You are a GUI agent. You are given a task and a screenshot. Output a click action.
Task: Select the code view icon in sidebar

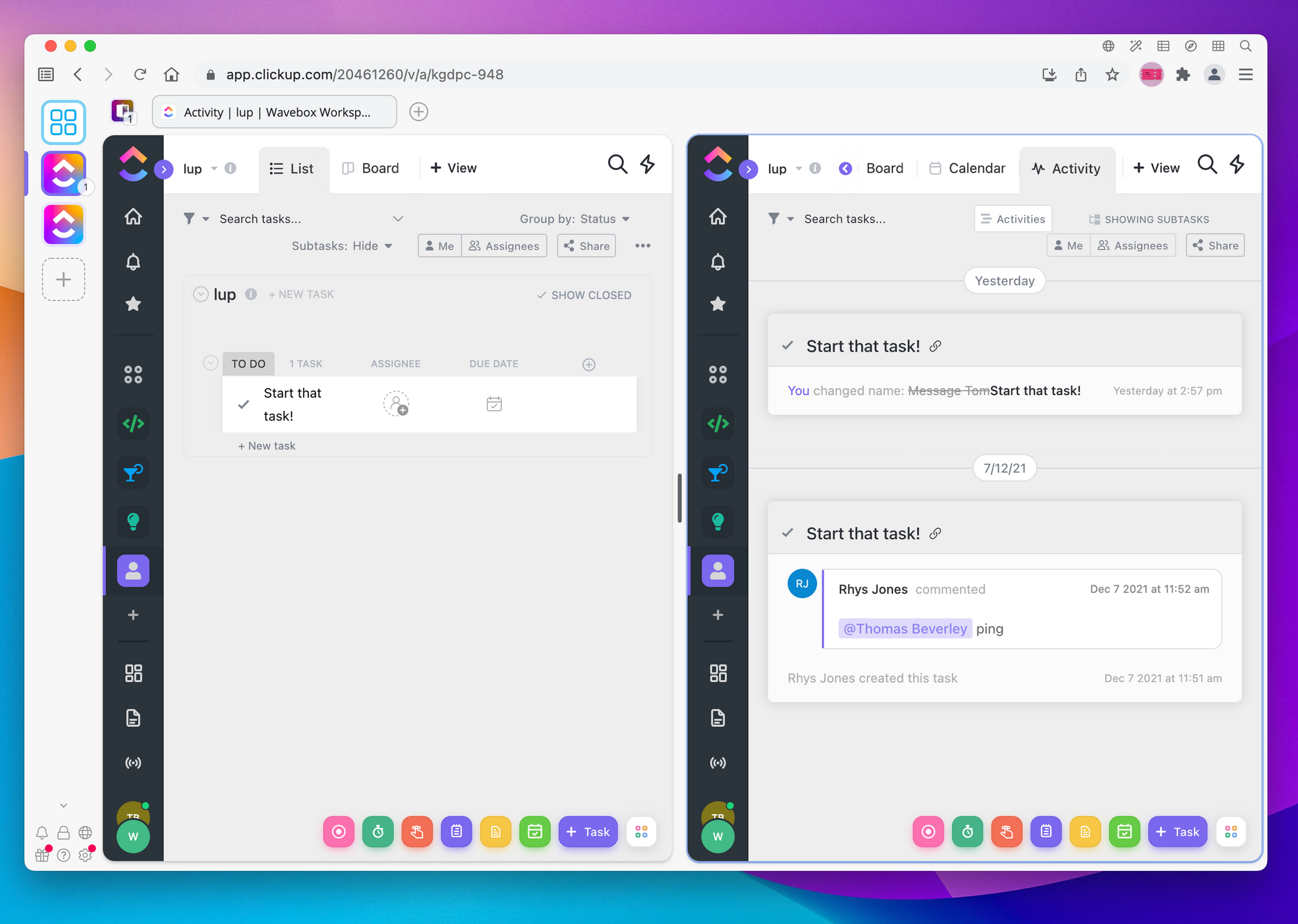click(134, 423)
